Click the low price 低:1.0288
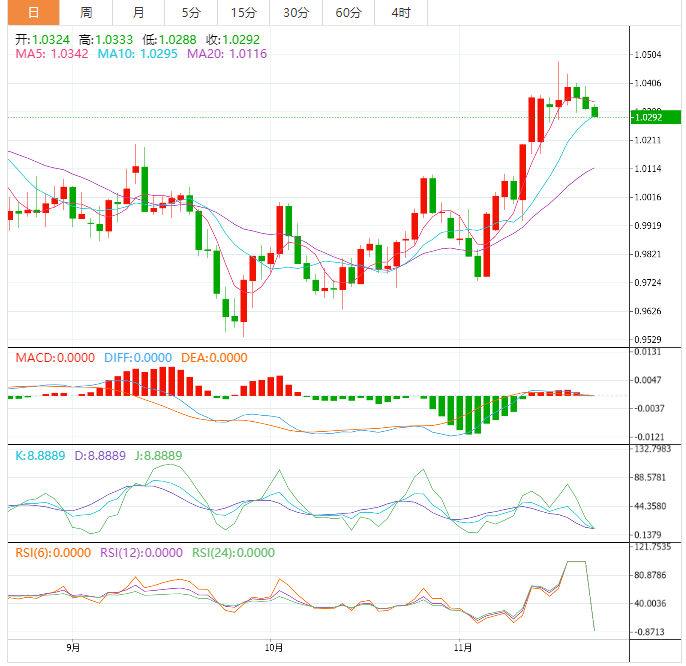 [x=169, y=40]
